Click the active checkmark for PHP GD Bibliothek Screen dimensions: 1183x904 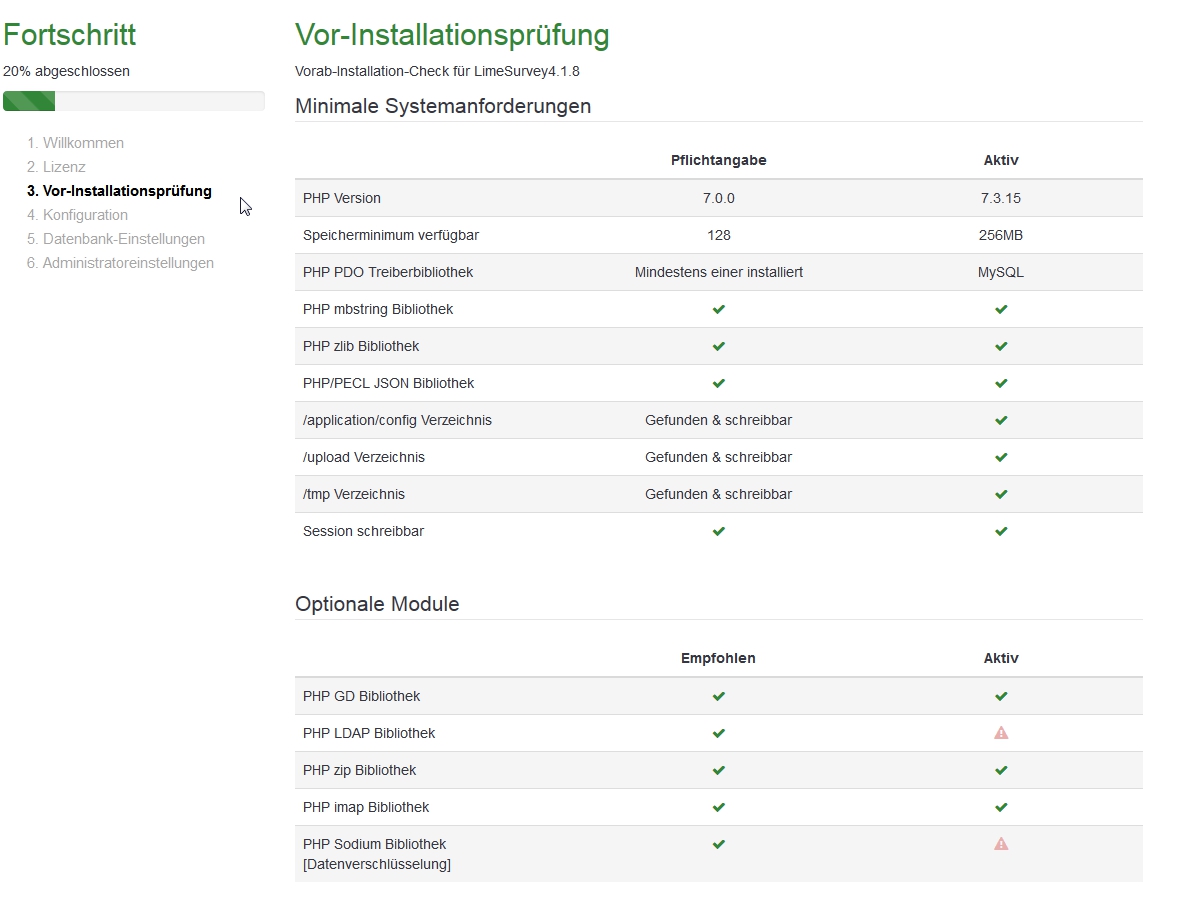(x=1001, y=697)
